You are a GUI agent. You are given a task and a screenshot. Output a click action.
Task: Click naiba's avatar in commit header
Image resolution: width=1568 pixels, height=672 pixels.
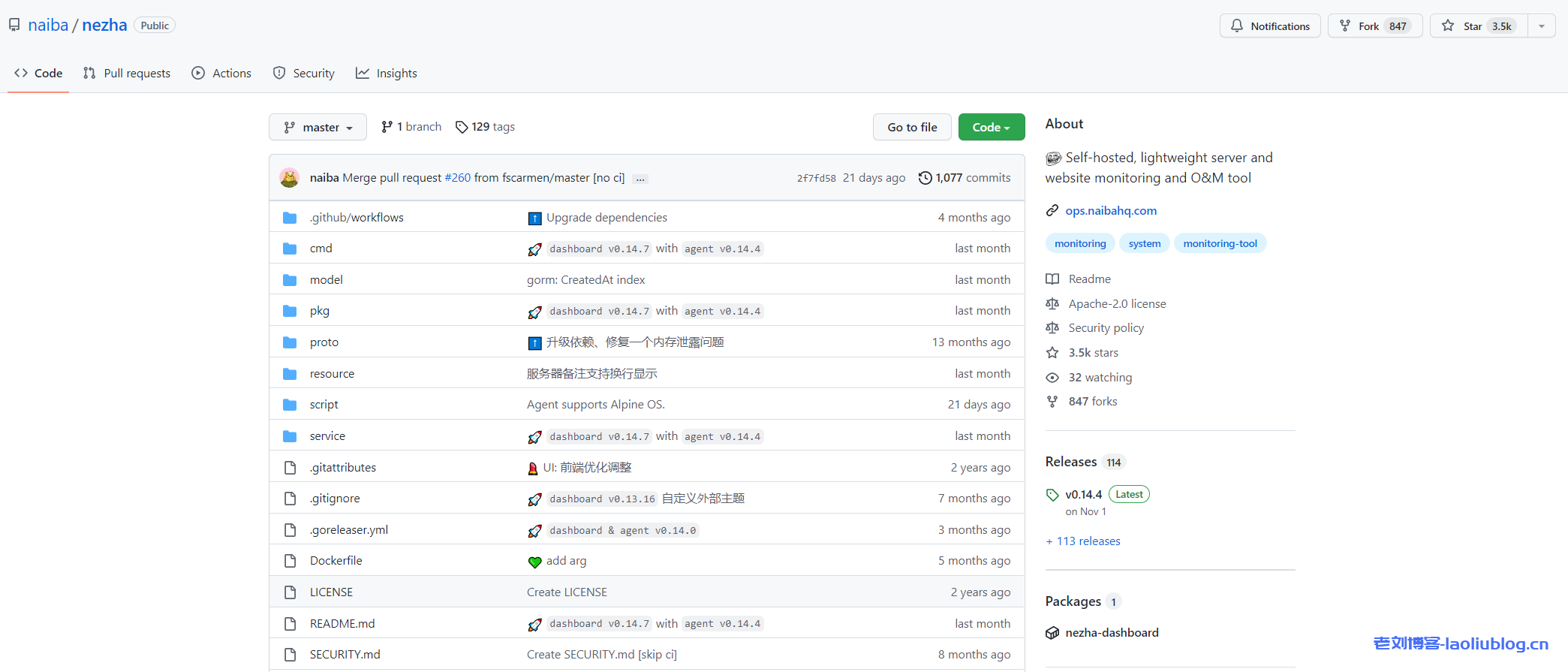coord(290,178)
